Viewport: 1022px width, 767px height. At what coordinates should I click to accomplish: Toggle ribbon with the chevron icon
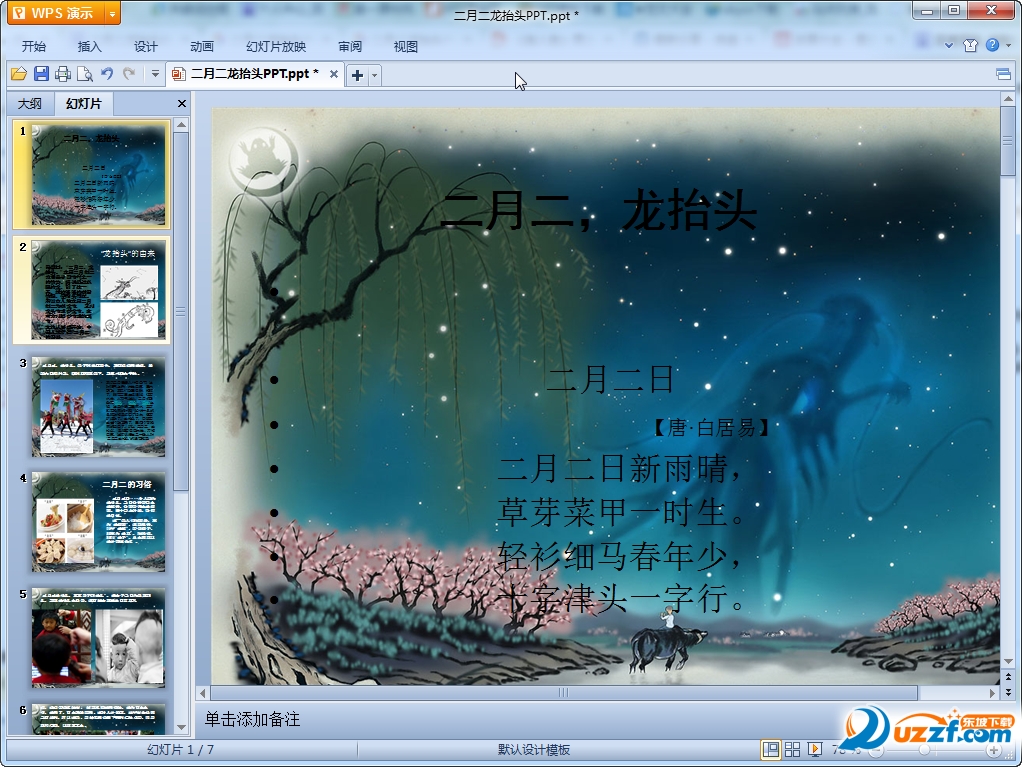pos(949,46)
